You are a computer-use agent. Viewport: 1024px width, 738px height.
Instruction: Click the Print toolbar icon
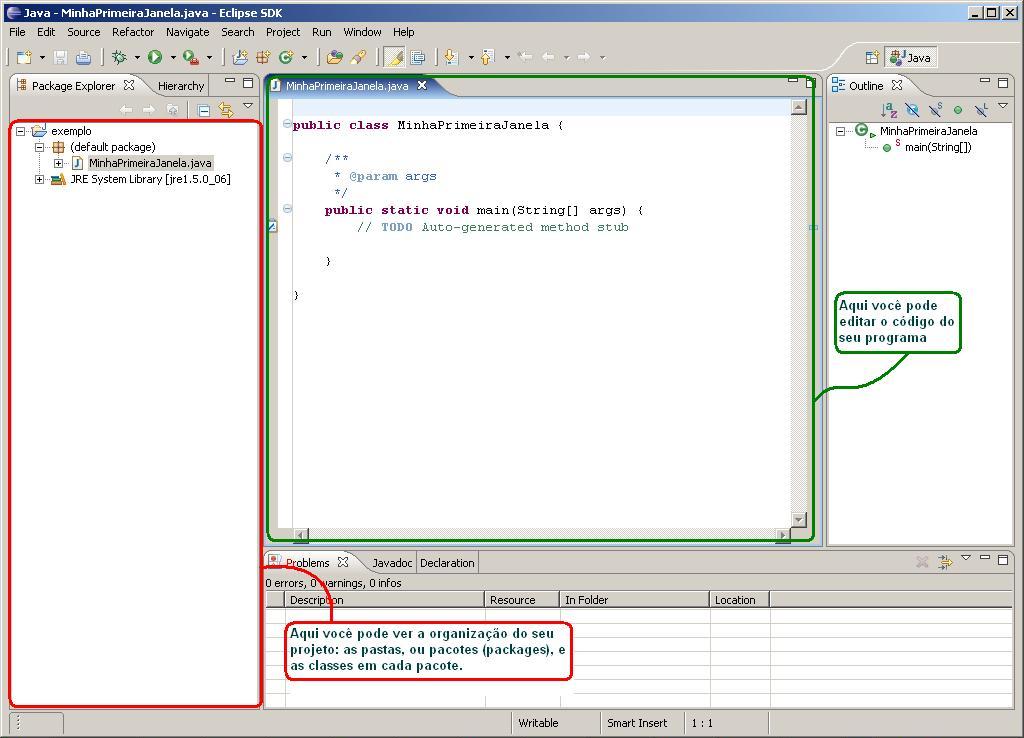coord(83,57)
